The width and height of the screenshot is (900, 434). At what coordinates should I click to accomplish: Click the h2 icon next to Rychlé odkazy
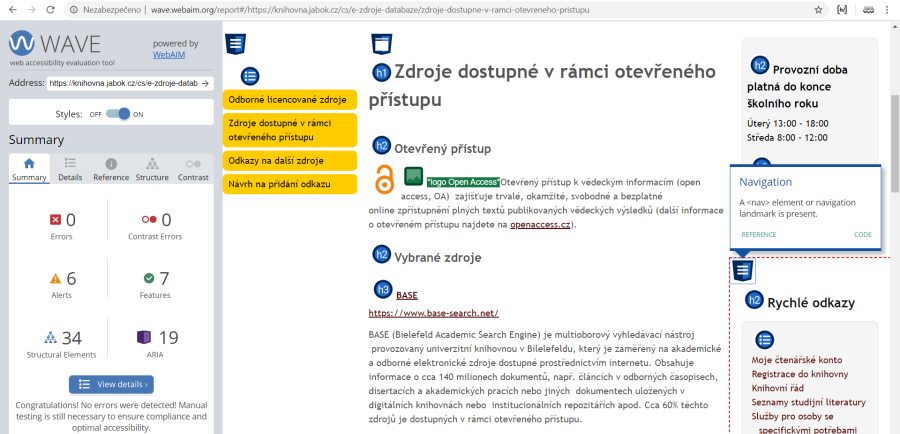[x=755, y=300]
